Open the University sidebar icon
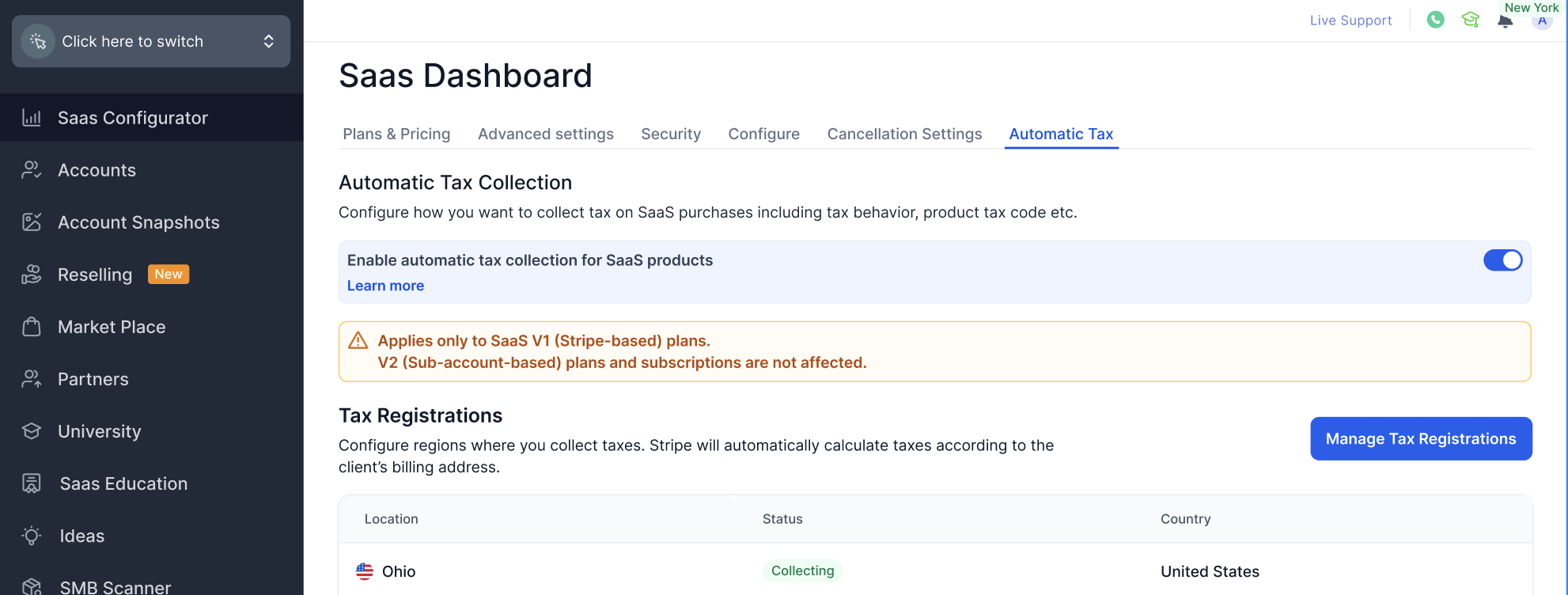 [x=32, y=431]
